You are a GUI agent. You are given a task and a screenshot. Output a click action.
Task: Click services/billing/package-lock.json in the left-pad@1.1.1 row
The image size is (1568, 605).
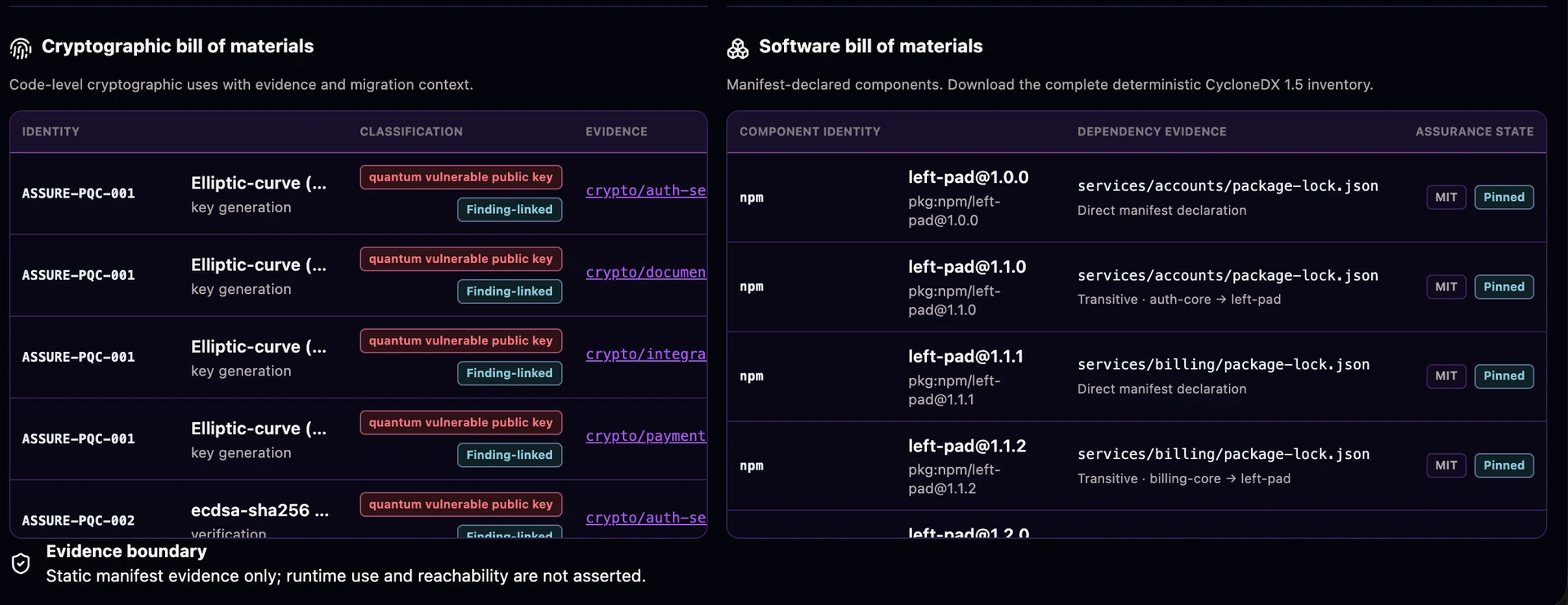point(1223,365)
